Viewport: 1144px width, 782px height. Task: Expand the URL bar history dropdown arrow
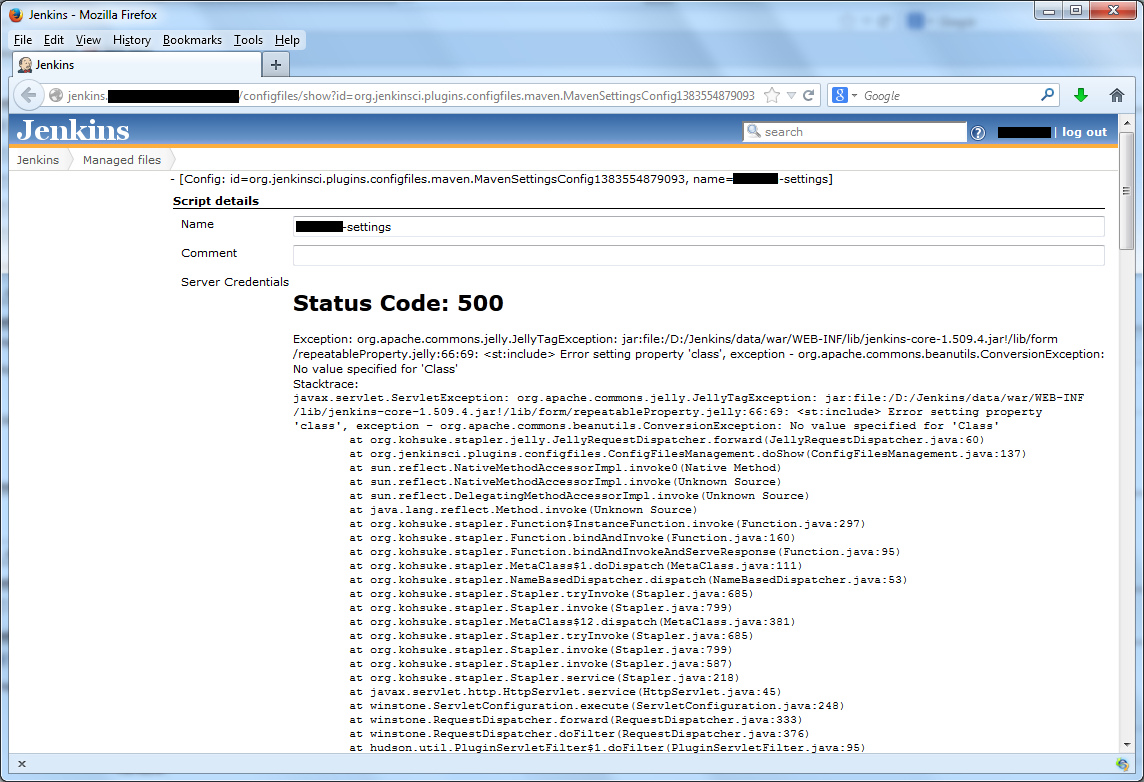click(791, 96)
